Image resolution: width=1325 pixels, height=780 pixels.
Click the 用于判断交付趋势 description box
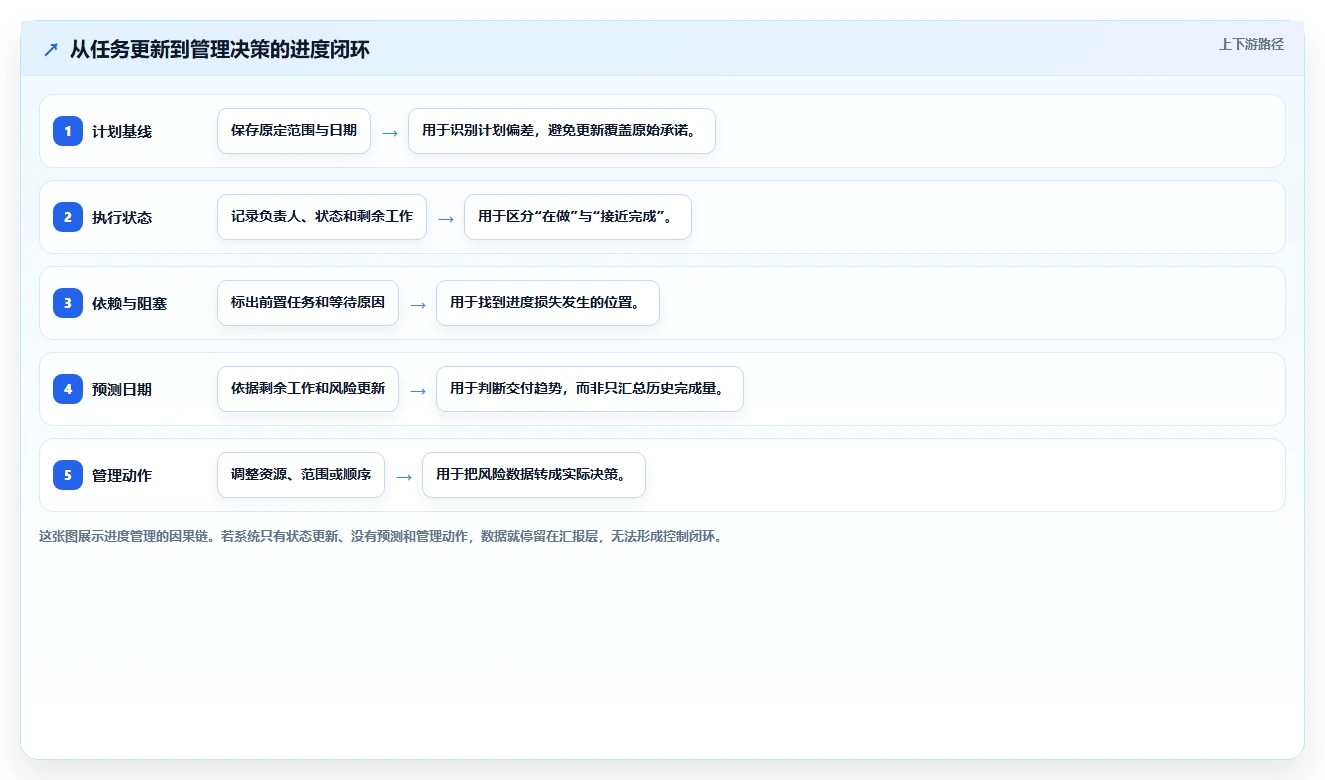click(590, 389)
